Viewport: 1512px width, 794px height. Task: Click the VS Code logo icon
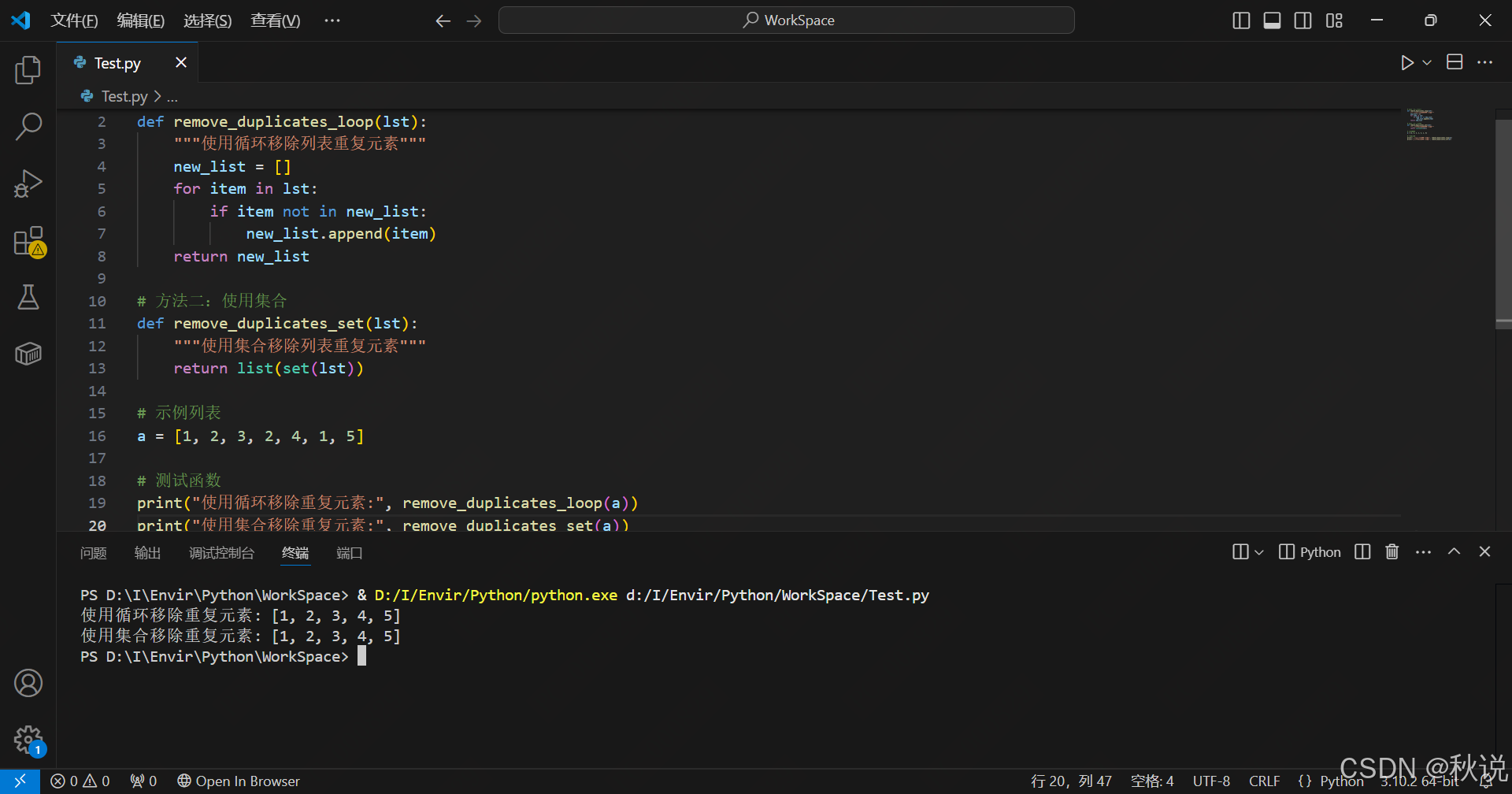(20, 20)
